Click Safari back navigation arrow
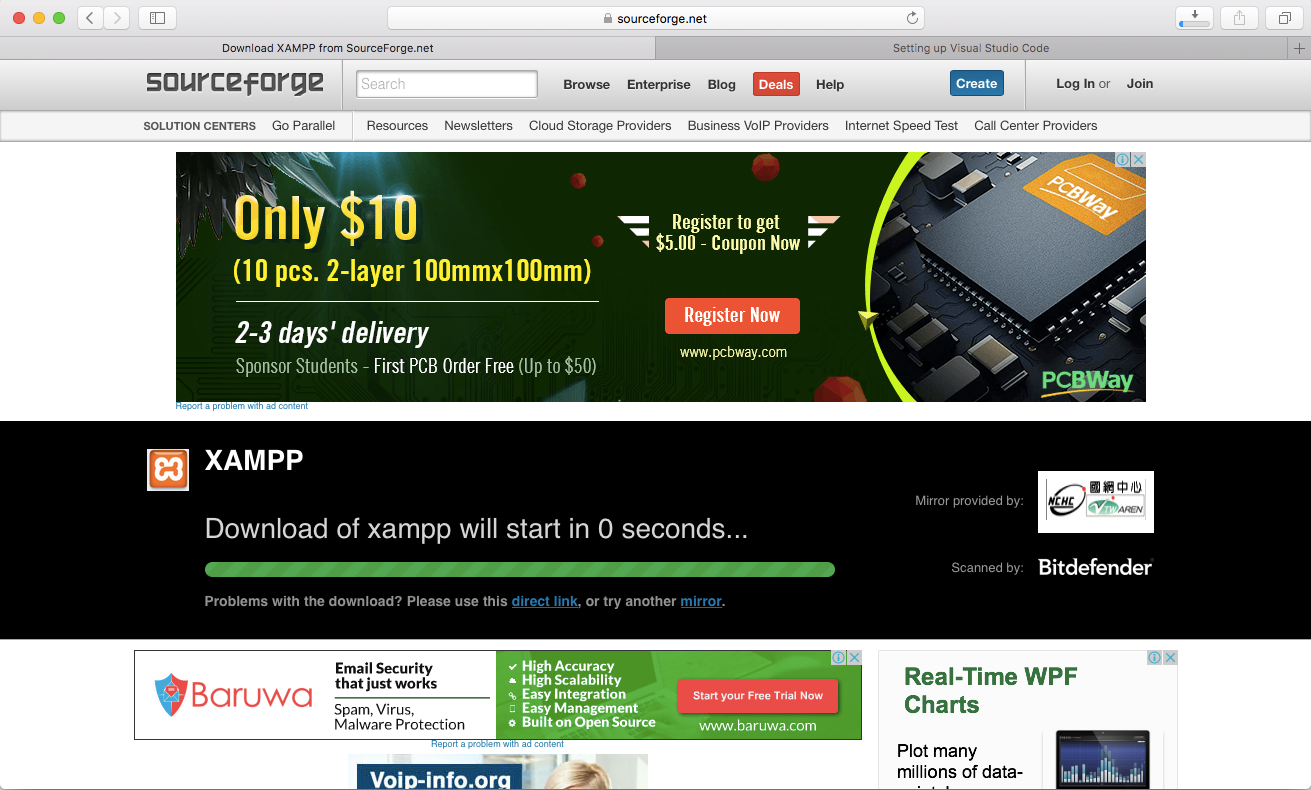 click(90, 18)
